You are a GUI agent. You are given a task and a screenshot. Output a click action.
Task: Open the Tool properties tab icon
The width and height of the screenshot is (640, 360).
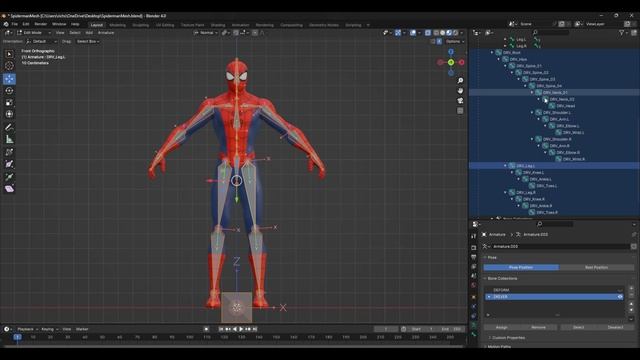coord(473,236)
